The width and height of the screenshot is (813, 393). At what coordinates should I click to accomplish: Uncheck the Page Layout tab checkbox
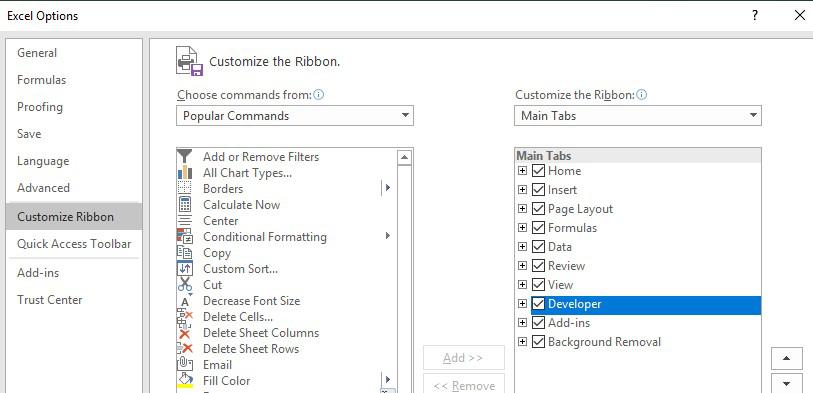coord(538,209)
